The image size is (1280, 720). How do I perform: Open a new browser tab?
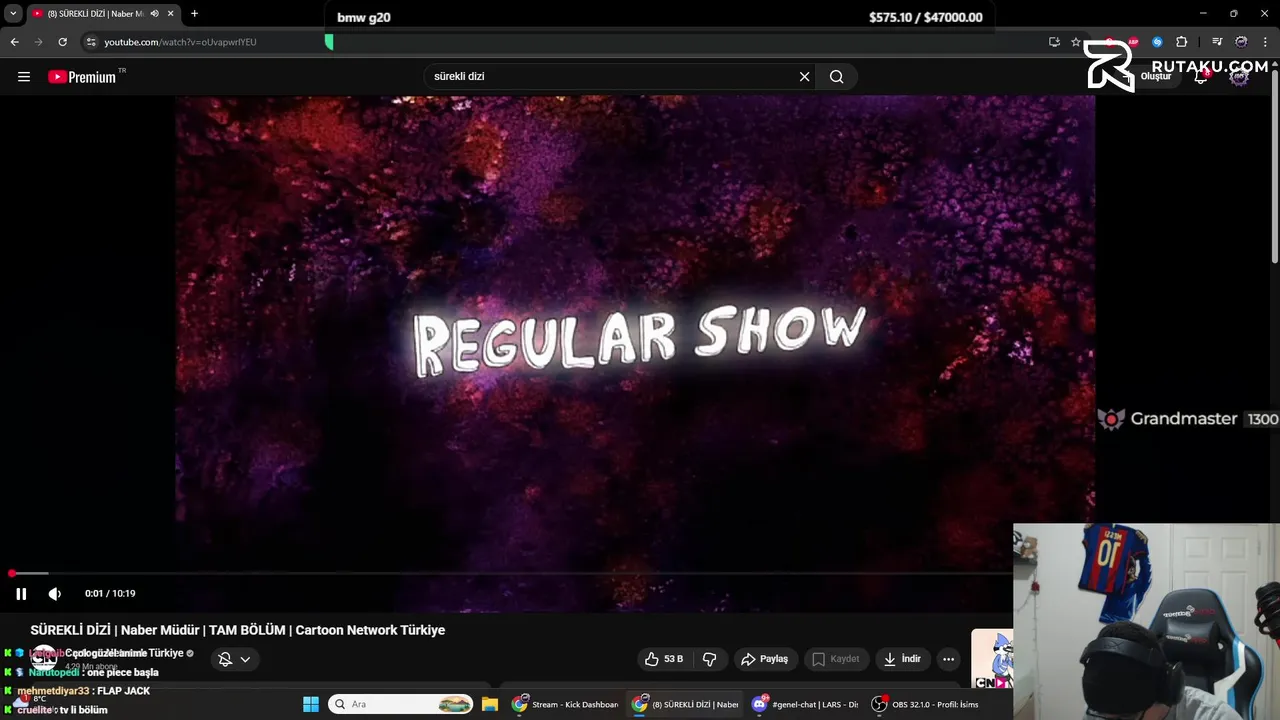(x=194, y=13)
